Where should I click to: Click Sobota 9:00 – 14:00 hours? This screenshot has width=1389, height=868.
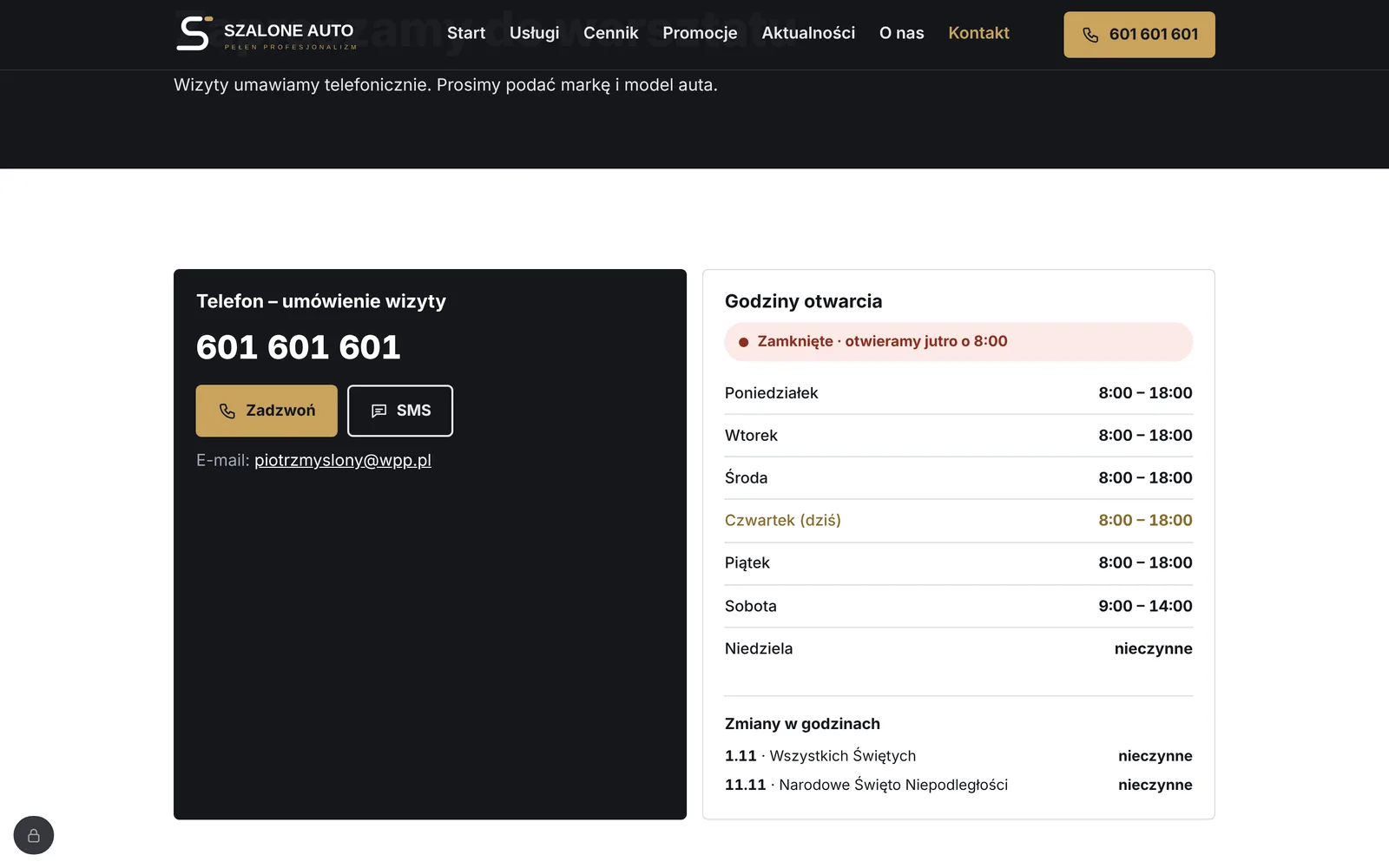click(x=1145, y=606)
